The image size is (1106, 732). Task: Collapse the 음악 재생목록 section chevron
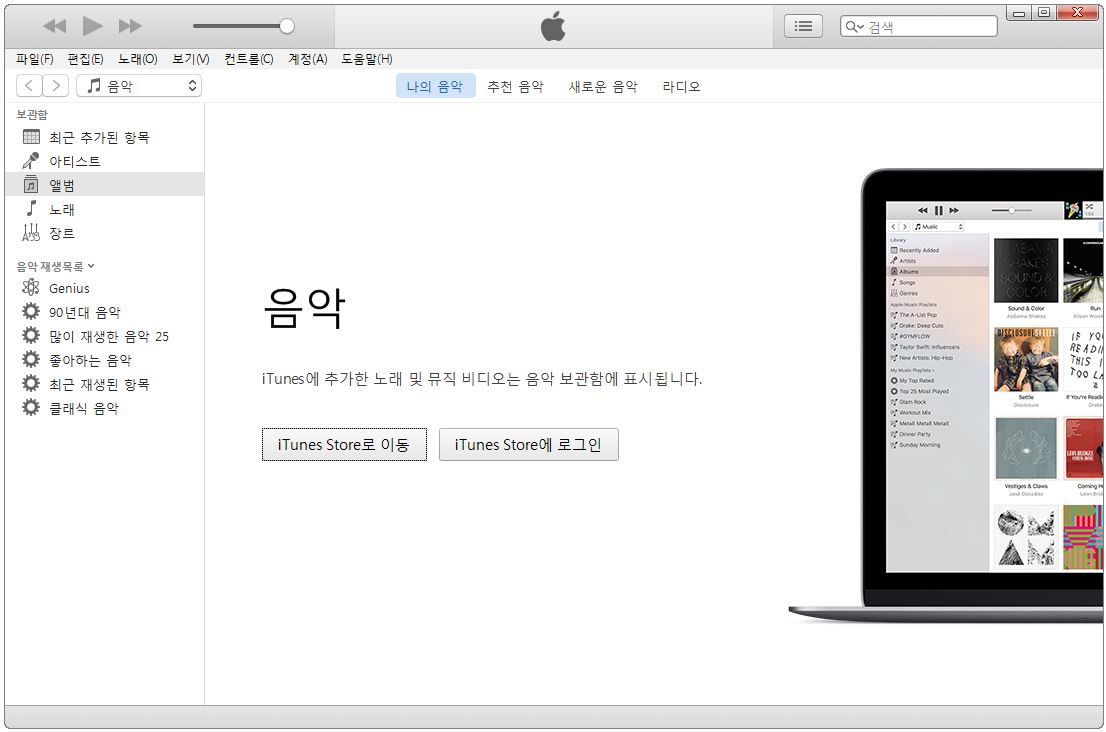click(x=91, y=266)
